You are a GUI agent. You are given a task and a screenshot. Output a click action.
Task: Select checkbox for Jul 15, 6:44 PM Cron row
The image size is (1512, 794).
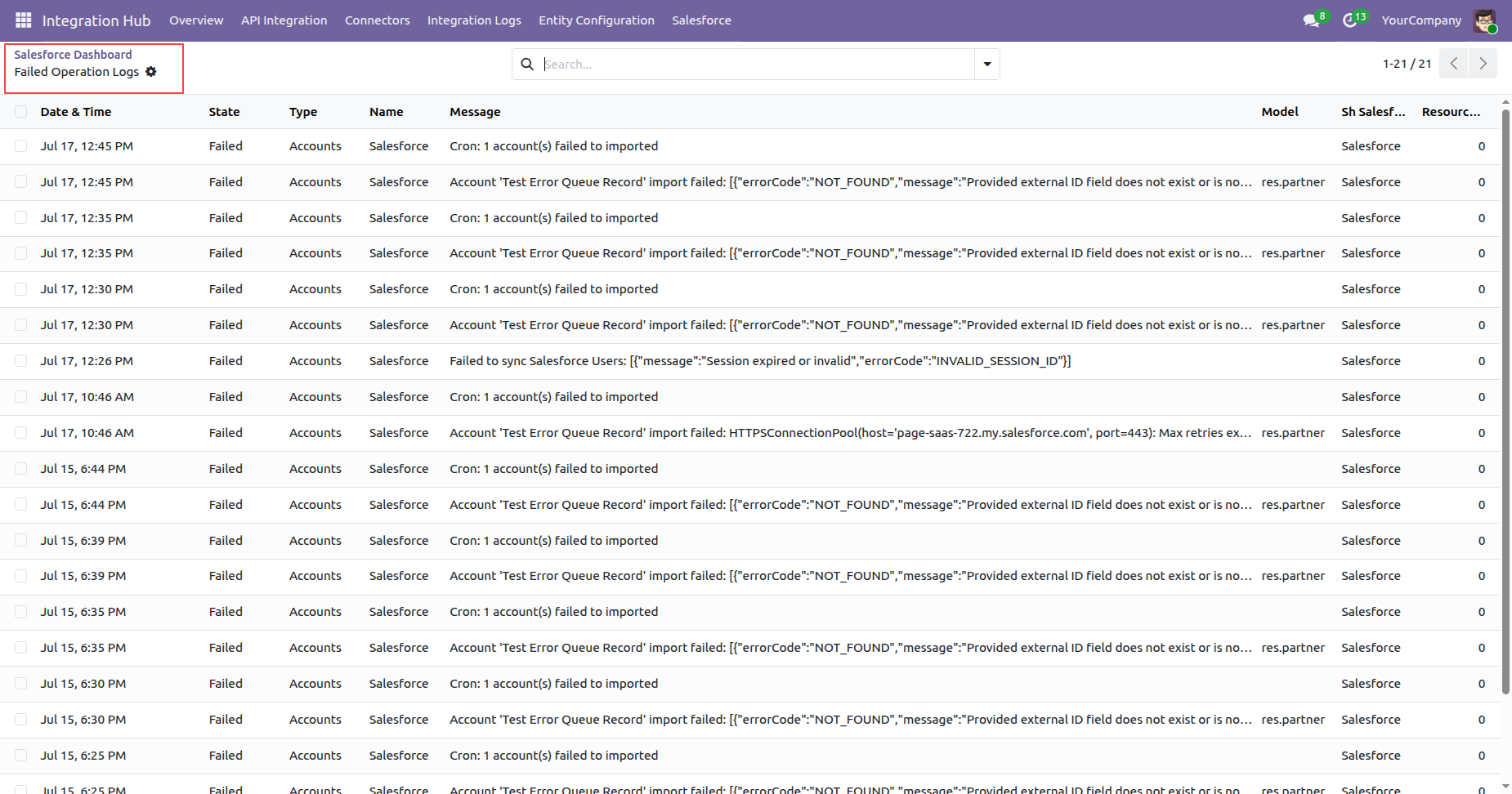coord(21,469)
